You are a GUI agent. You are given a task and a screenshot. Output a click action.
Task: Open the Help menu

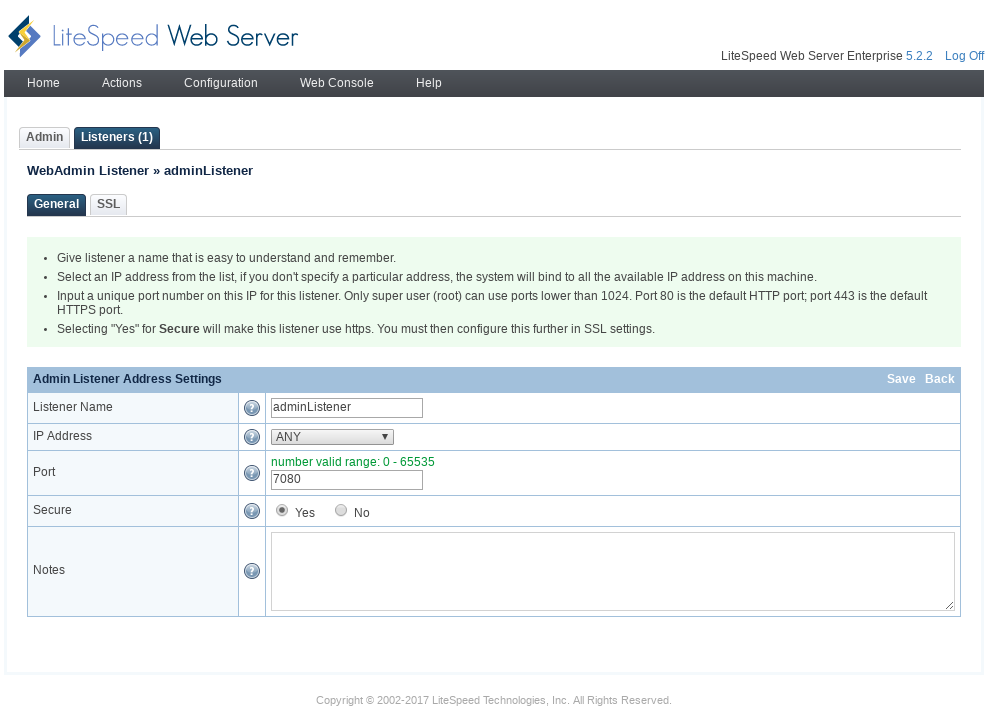[x=428, y=83]
